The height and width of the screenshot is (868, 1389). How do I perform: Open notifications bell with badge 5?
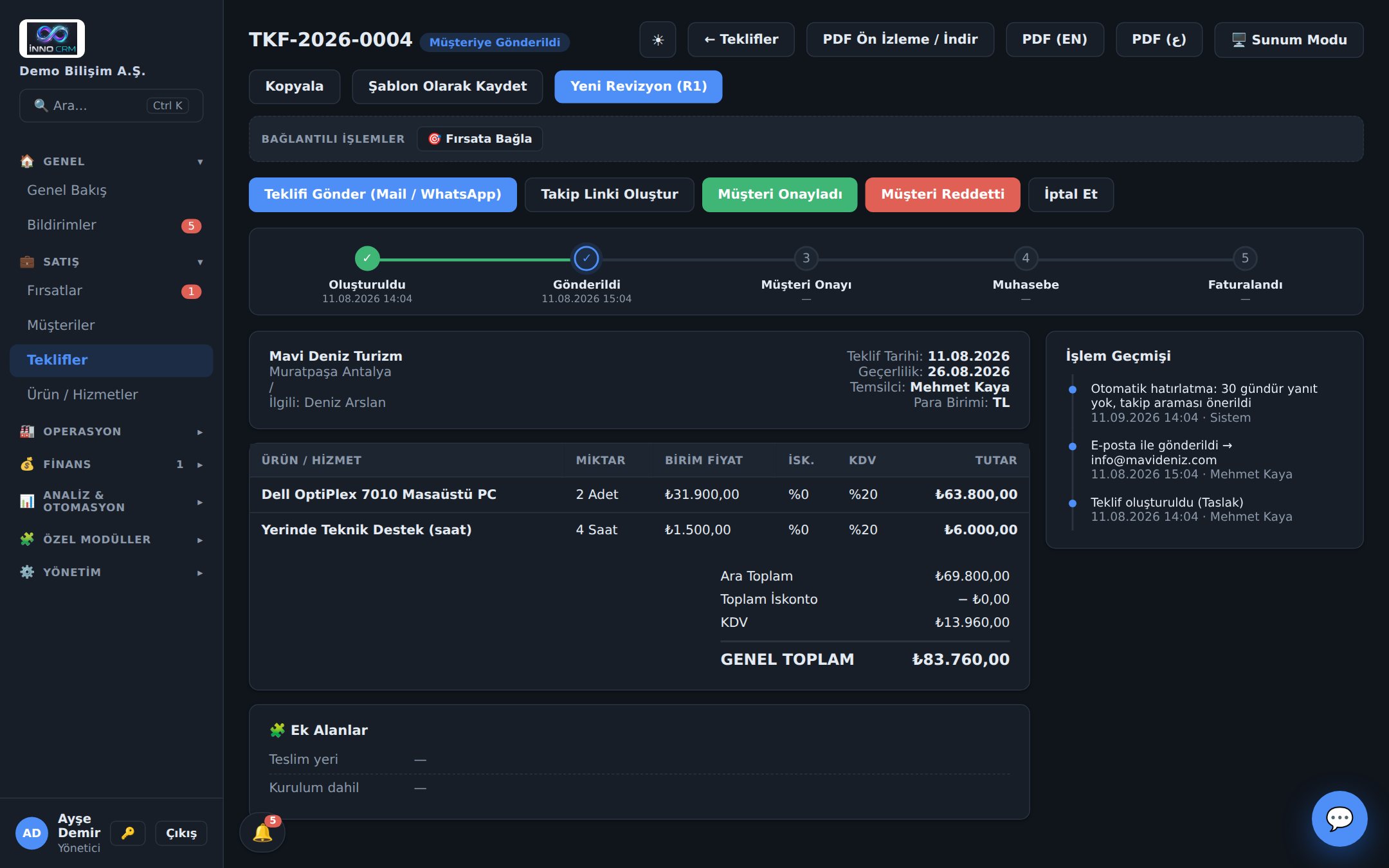262,833
